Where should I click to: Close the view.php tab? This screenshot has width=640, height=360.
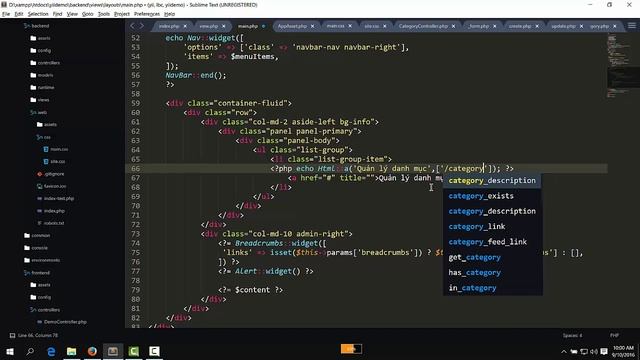click(224, 26)
